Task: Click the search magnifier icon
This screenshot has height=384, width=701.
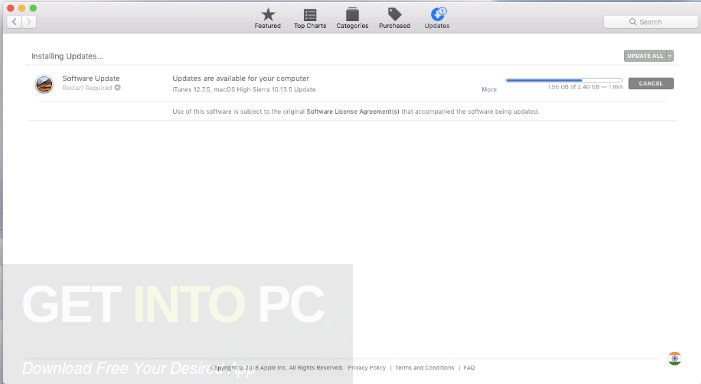Action: pos(633,21)
